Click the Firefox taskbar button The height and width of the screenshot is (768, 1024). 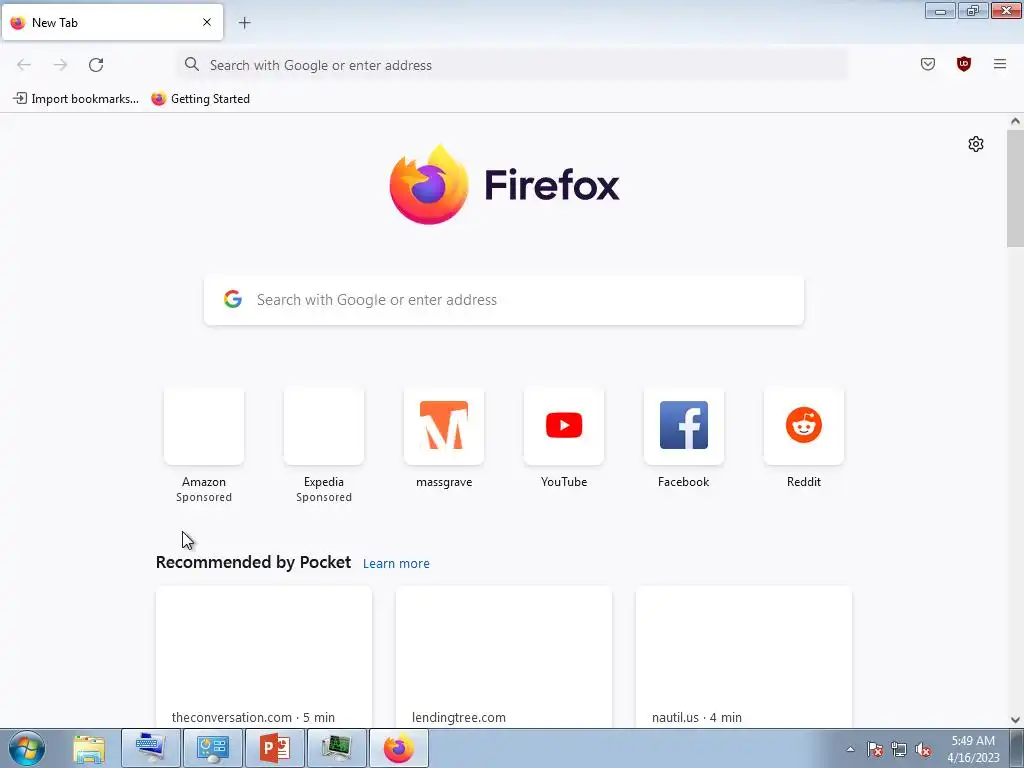(x=399, y=748)
